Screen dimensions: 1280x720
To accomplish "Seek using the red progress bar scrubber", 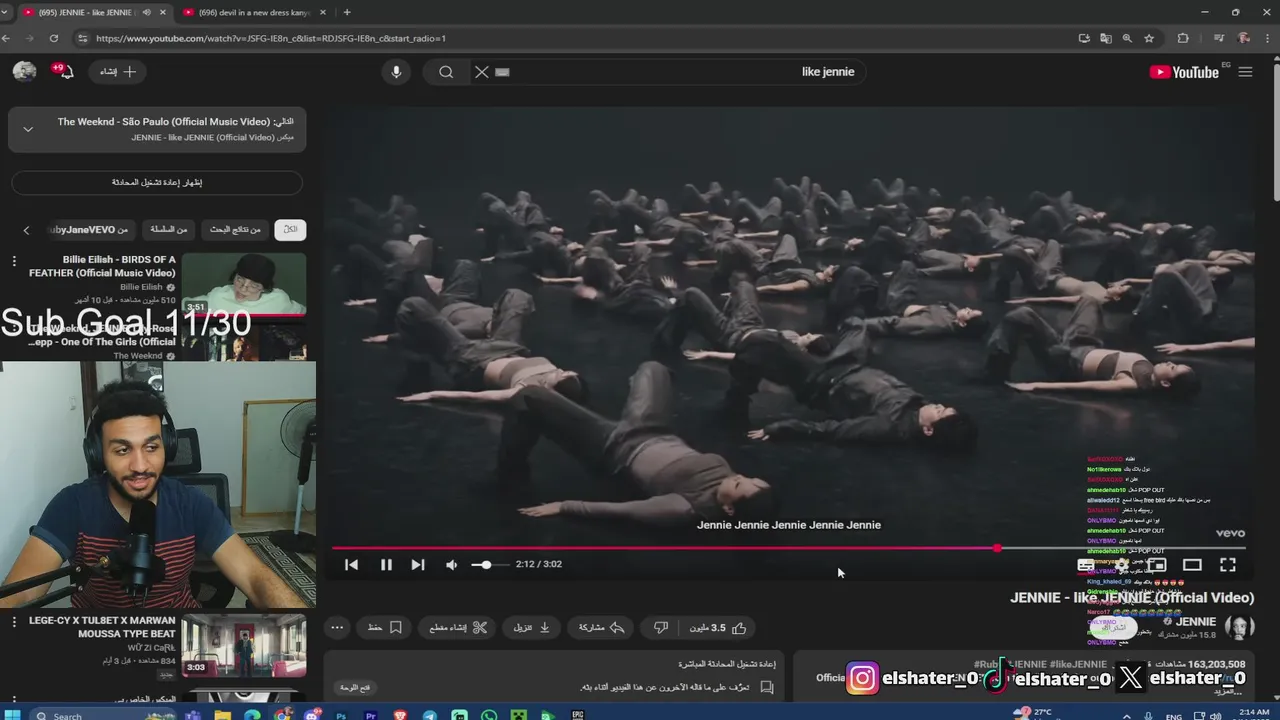I will [x=997, y=548].
